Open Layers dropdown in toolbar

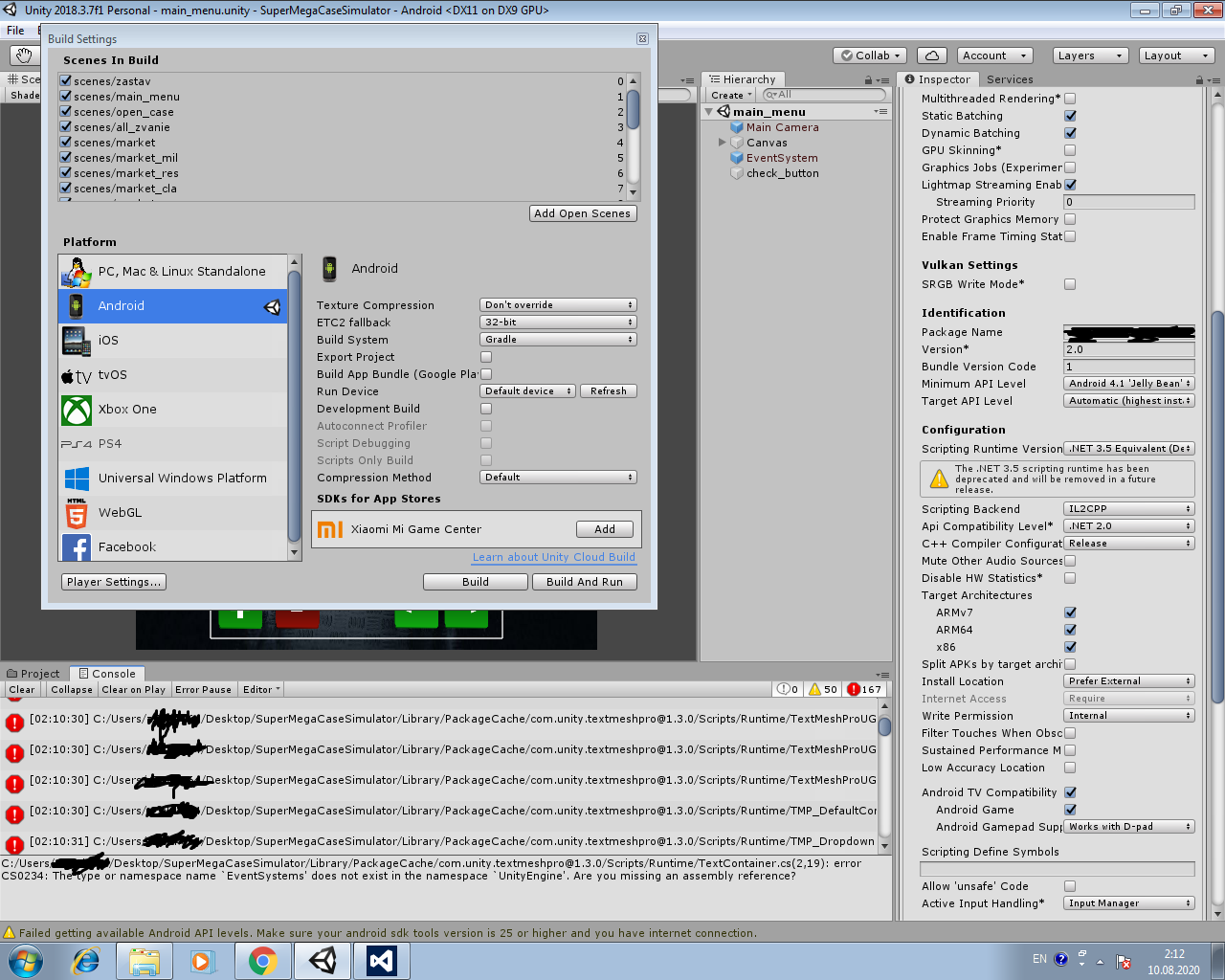click(1090, 56)
